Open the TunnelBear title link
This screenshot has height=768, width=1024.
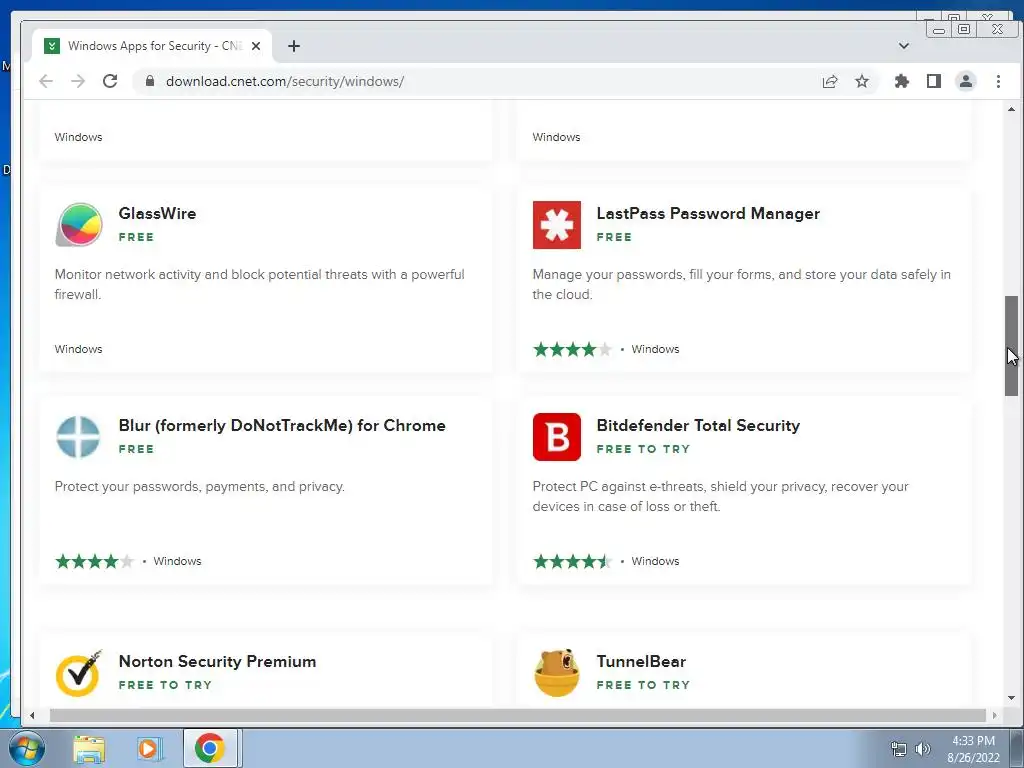(x=641, y=661)
